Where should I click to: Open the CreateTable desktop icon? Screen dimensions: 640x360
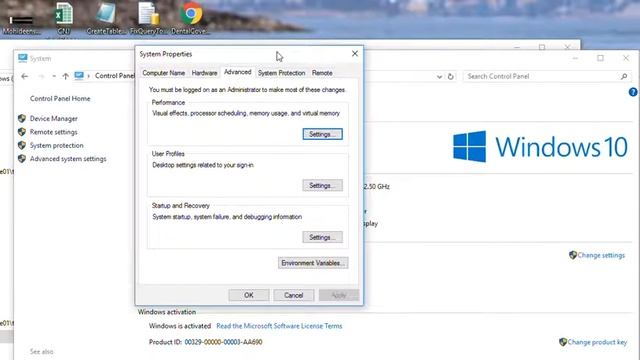click(x=105, y=17)
